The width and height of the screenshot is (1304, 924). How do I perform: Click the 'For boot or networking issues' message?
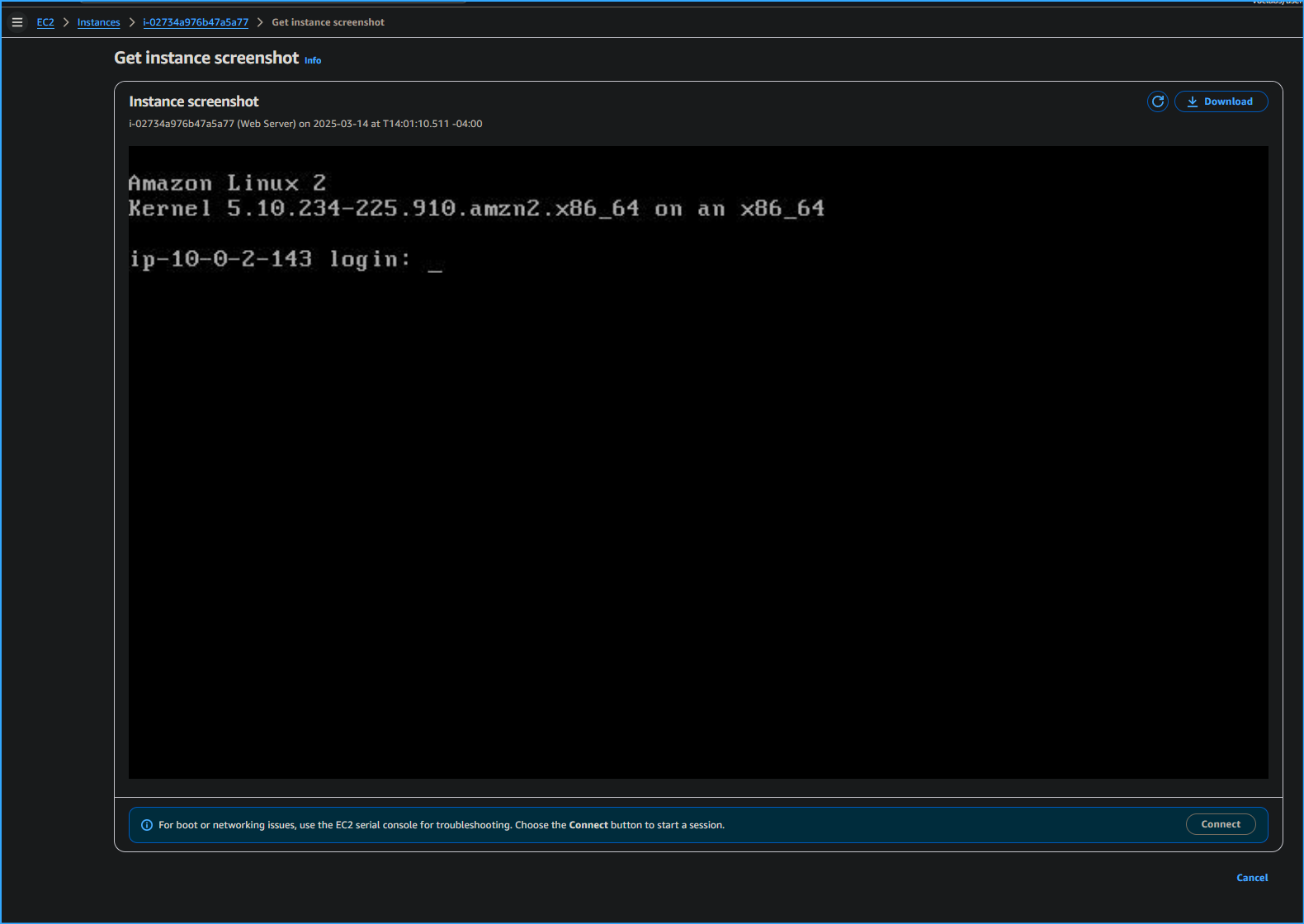pos(442,825)
